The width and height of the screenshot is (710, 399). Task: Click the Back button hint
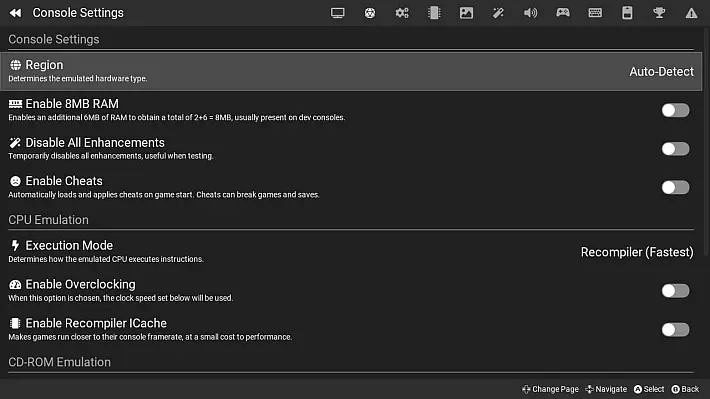[685, 389]
